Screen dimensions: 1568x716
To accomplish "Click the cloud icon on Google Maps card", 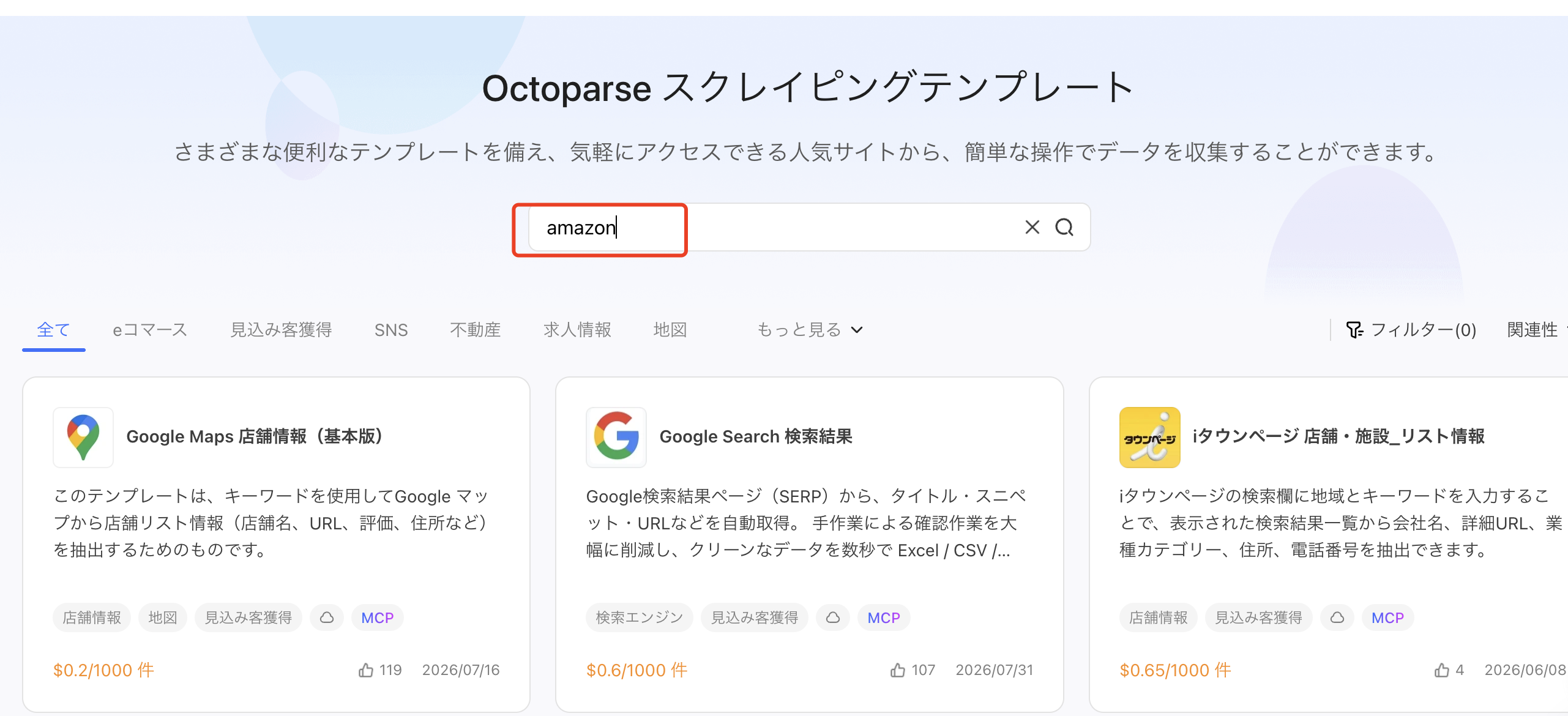I will [x=327, y=617].
